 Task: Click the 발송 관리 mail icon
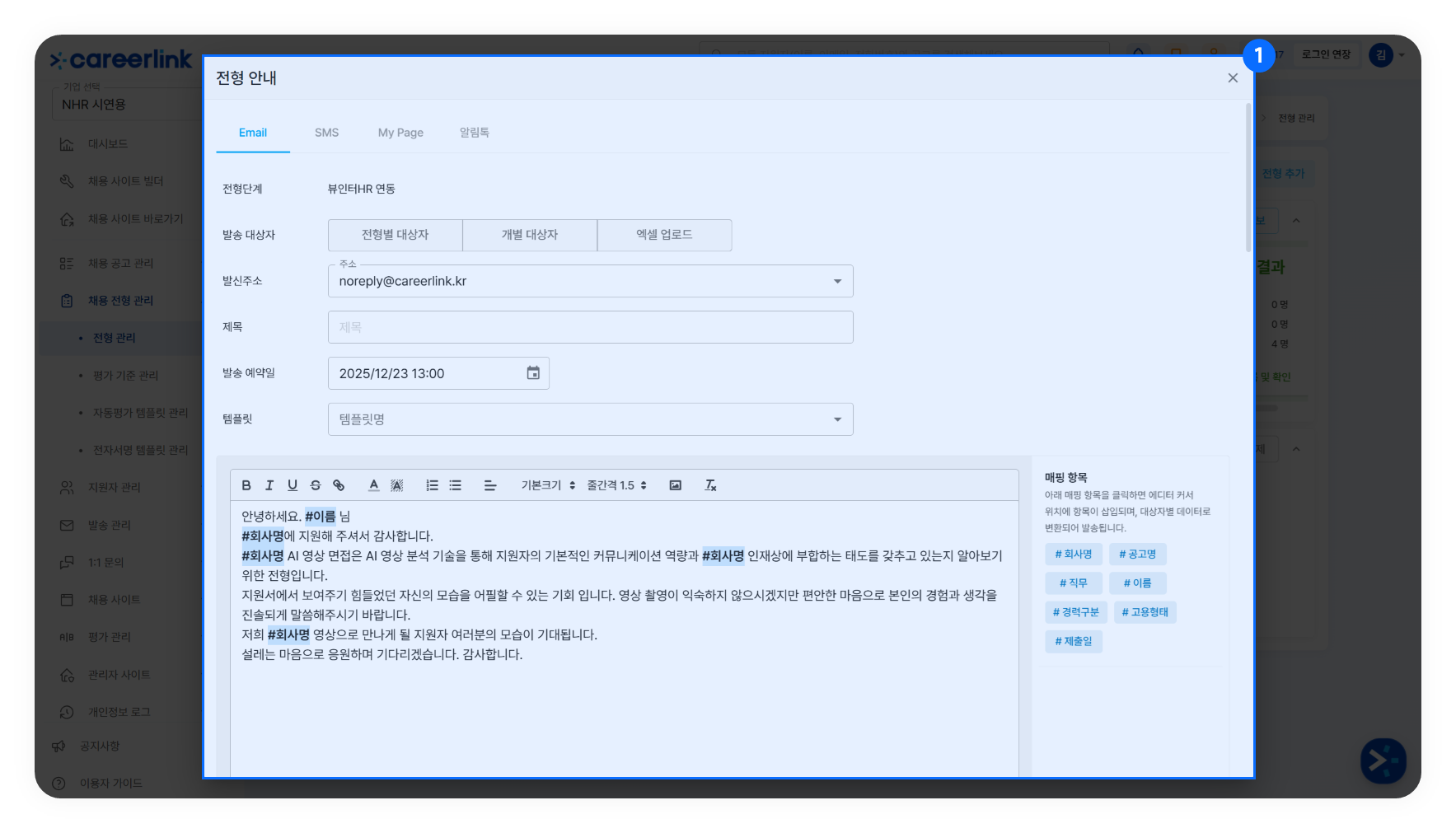pyautogui.click(x=67, y=526)
